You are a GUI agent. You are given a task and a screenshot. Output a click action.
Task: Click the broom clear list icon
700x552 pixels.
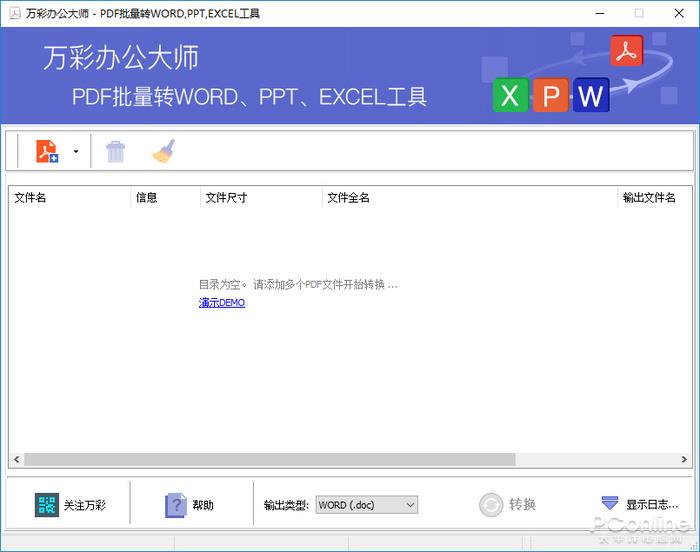163,151
